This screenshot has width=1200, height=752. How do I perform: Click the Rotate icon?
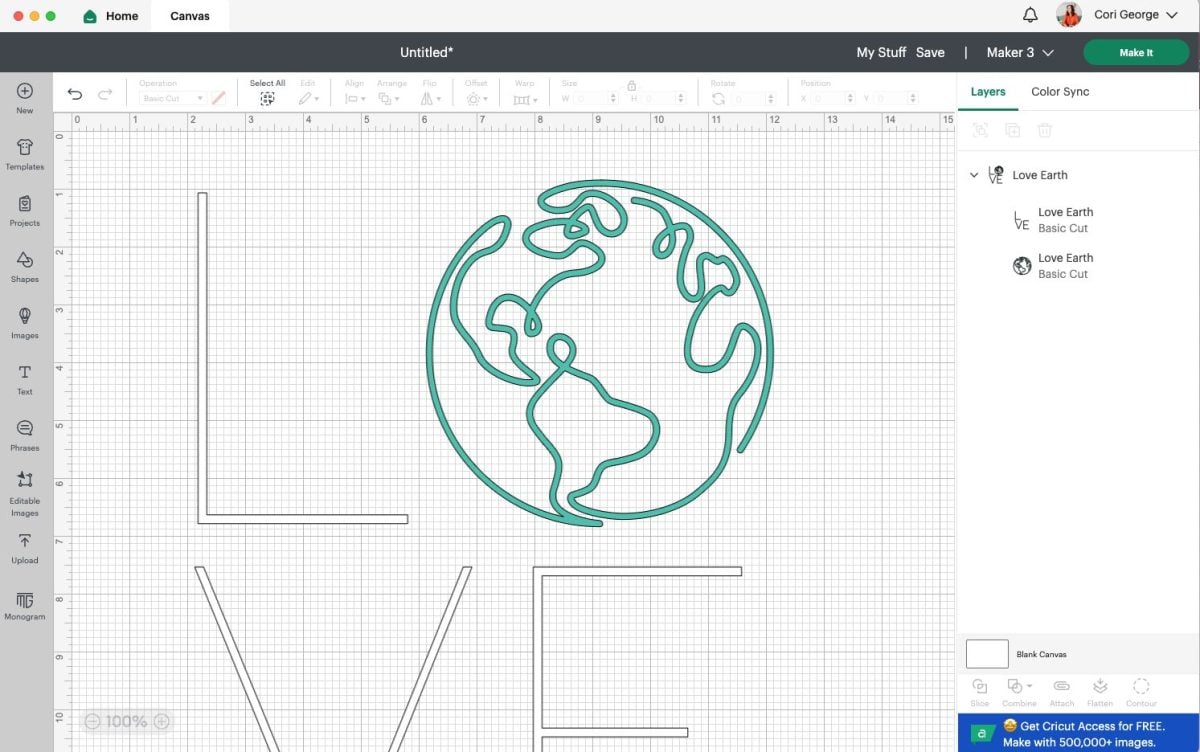719,99
